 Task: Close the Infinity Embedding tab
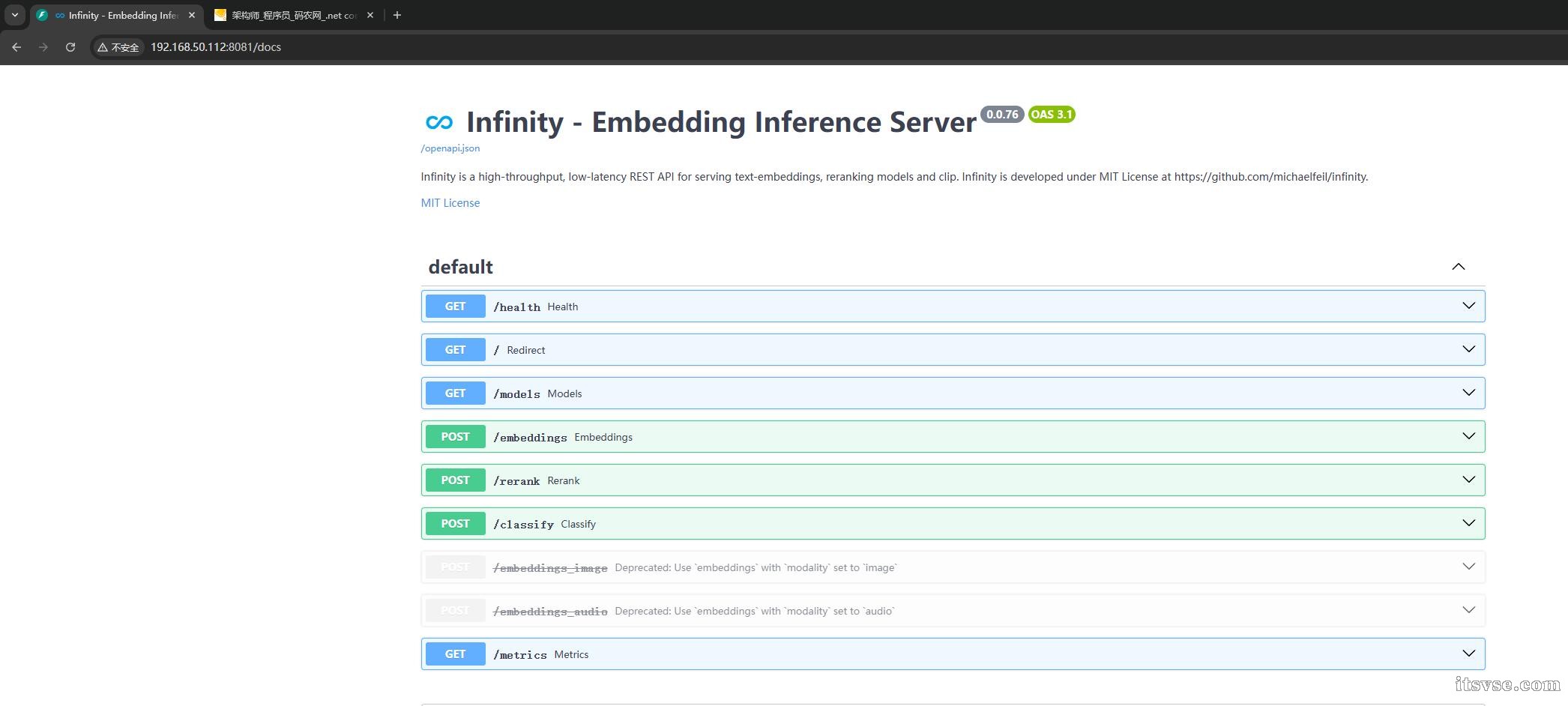point(192,15)
